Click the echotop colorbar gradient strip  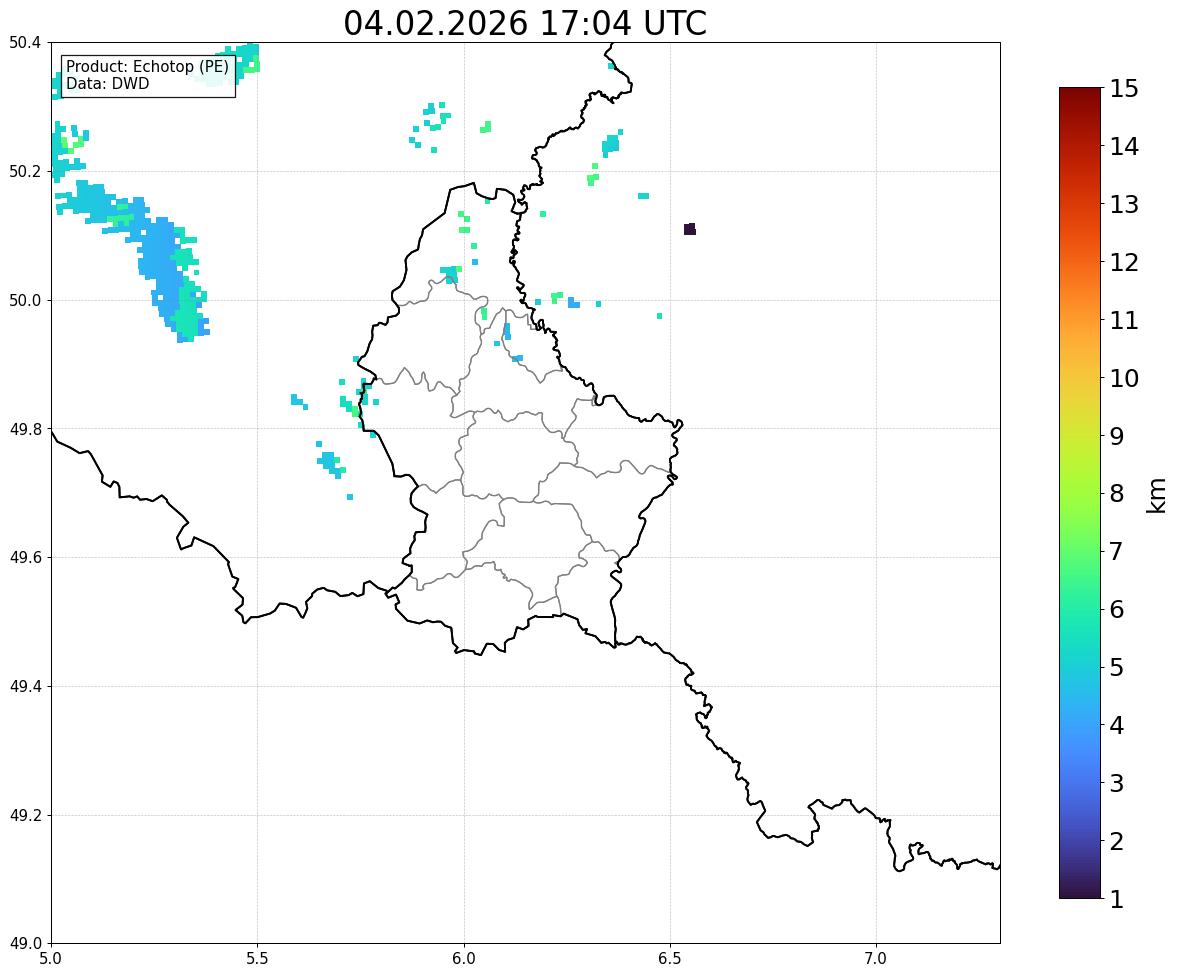pyautogui.click(x=1080, y=493)
